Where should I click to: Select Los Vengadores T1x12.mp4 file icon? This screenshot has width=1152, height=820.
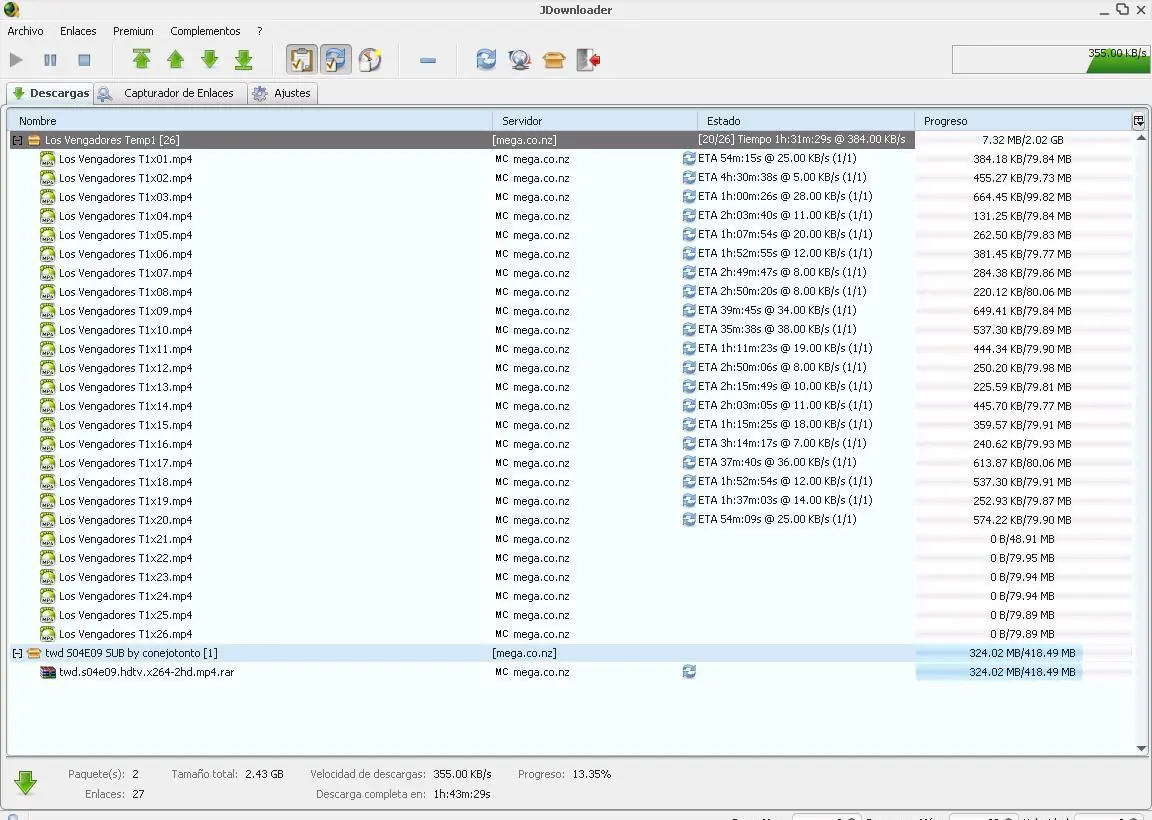coord(48,368)
